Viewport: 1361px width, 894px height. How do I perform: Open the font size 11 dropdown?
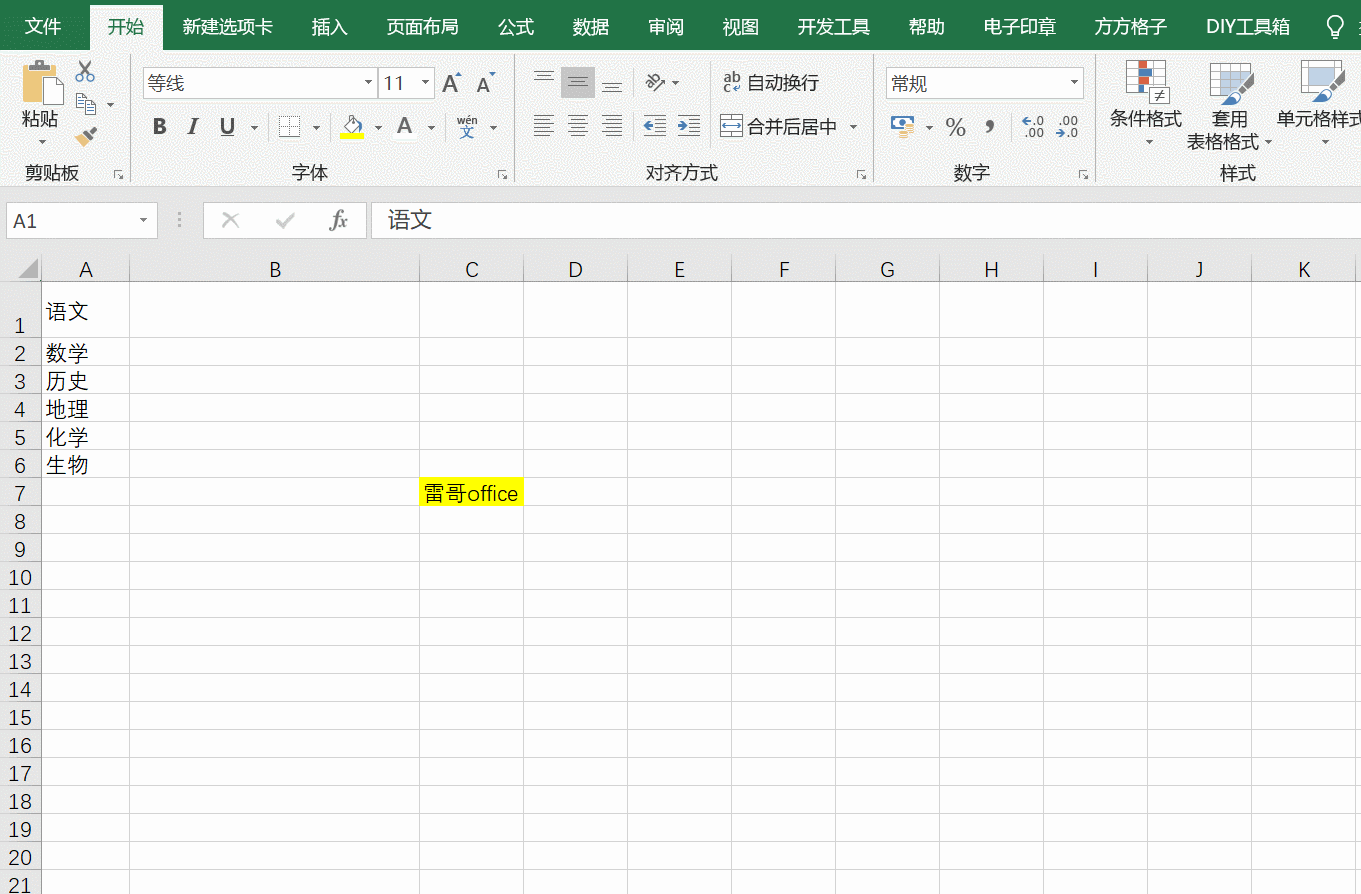[x=426, y=83]
